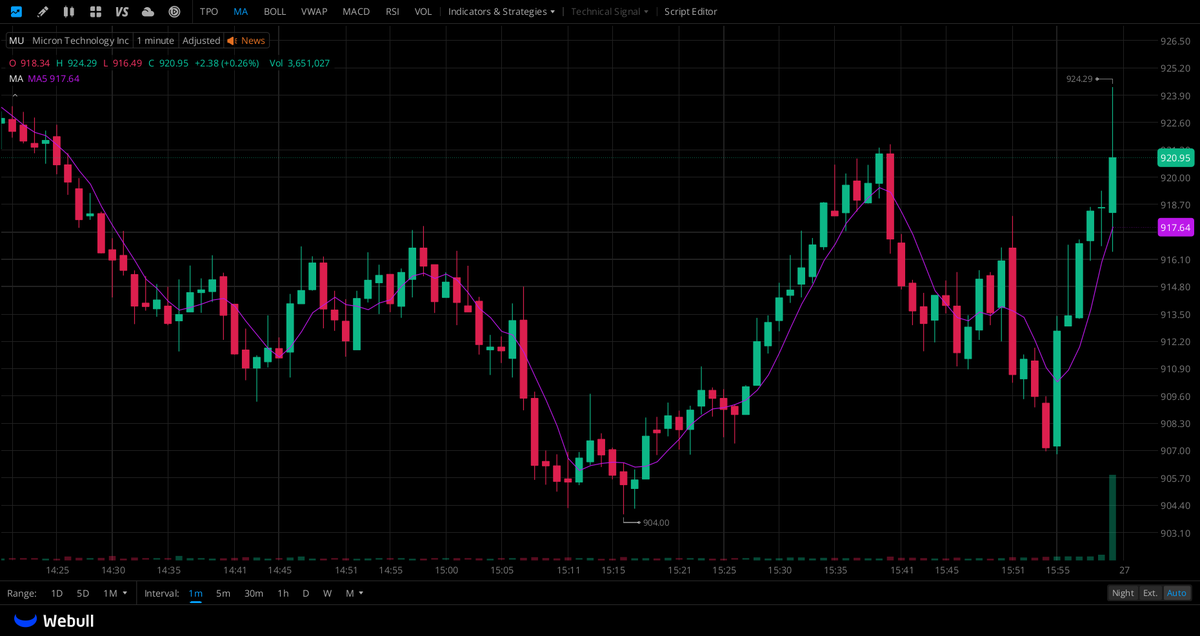1200x636 pixels.
Task: Click the MA legend label
Action: pos(16,78)
